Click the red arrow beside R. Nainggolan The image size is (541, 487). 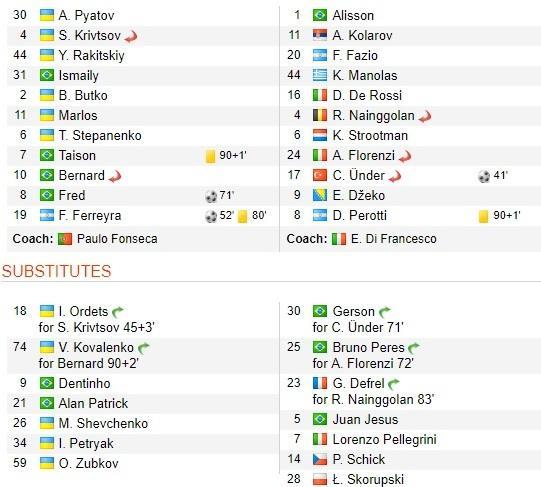[425, 116]
